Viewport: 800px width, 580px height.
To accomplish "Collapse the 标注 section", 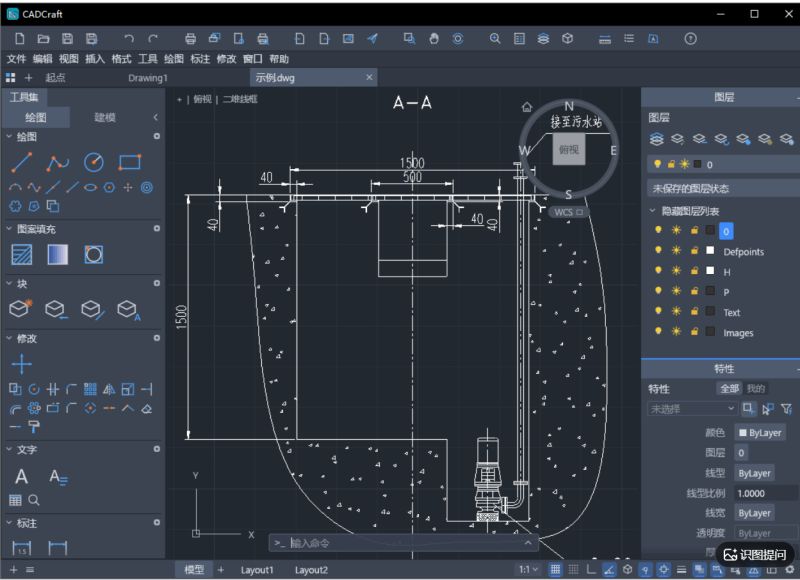I will pyautogui.click(x=9, y=522).
